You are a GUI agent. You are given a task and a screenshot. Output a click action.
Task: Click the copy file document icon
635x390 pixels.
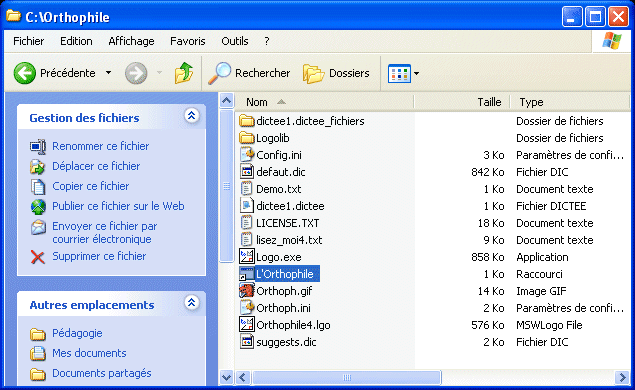(38, 187)
